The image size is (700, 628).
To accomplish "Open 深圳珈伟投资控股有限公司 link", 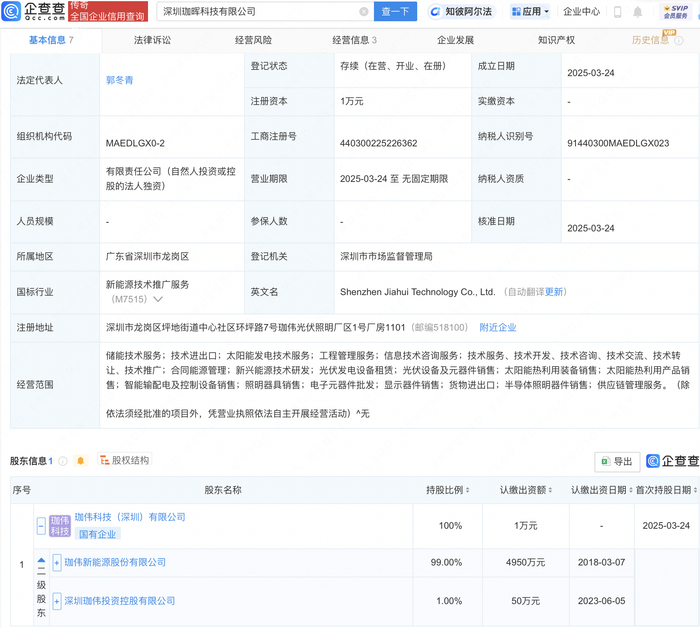I will point(120,601).
